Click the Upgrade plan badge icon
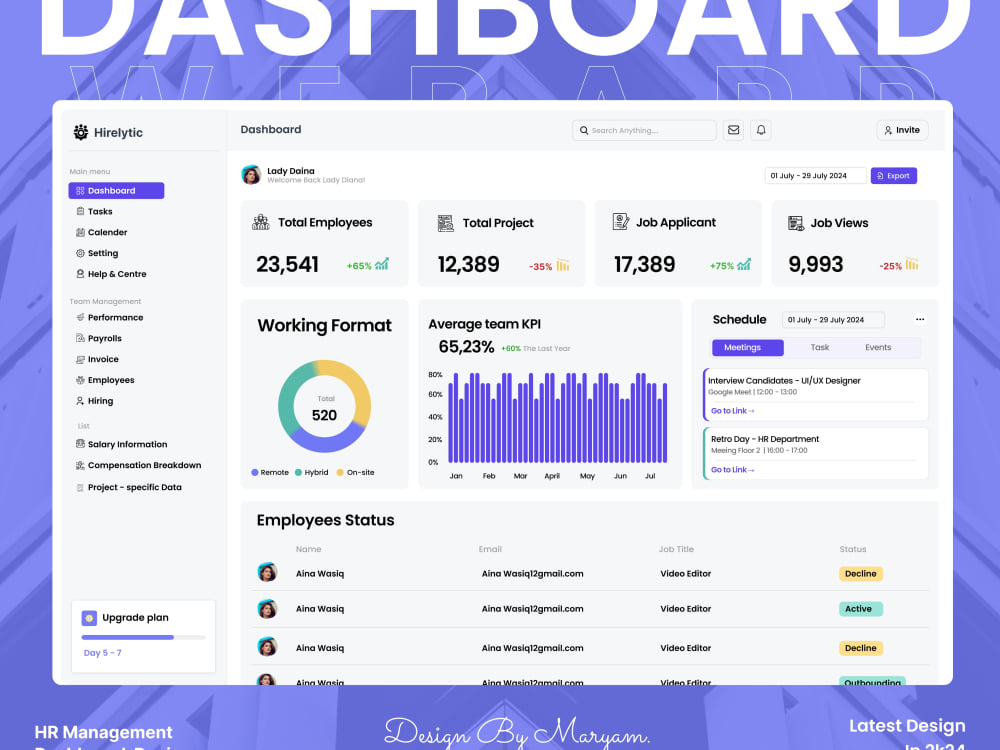The width and height of the screenshot is (1000, 750). pos(89,617)
